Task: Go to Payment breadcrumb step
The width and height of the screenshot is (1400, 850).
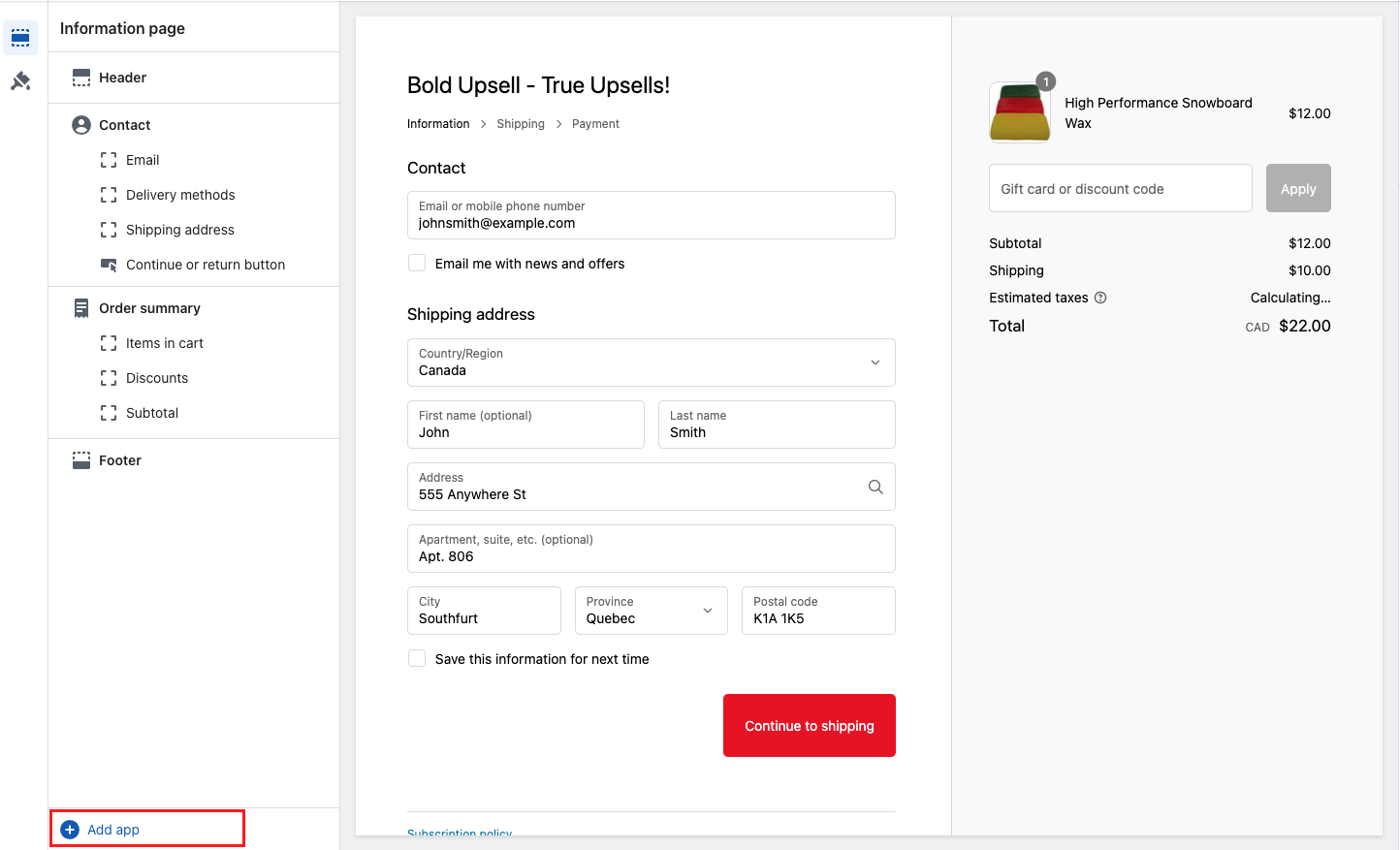Action: [x=595, y=124]
